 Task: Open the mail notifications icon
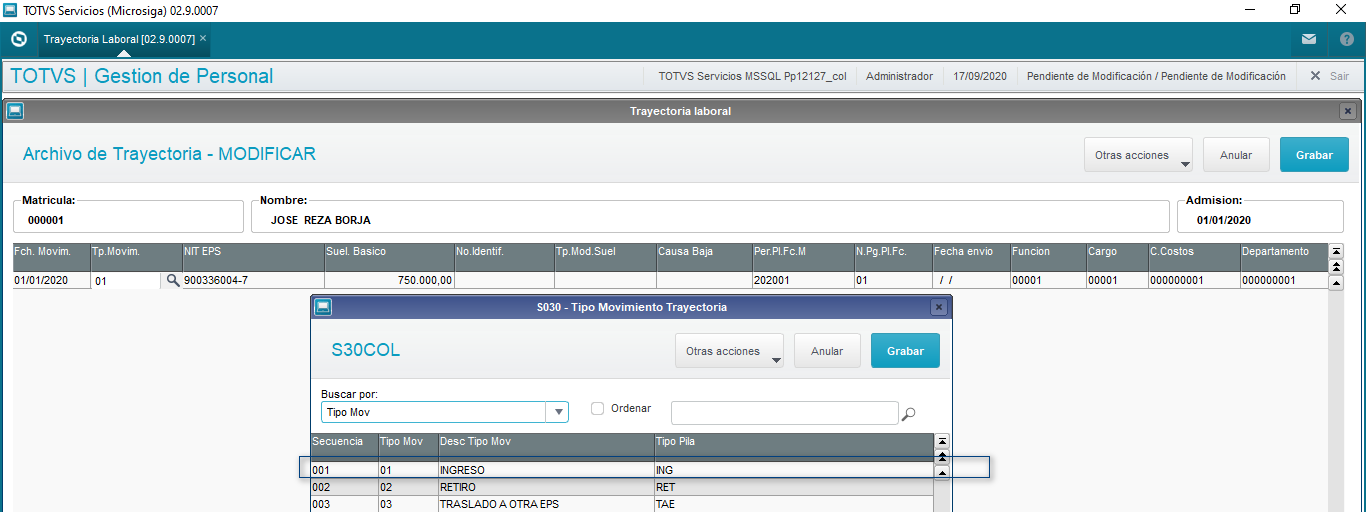coord(1309,39)
